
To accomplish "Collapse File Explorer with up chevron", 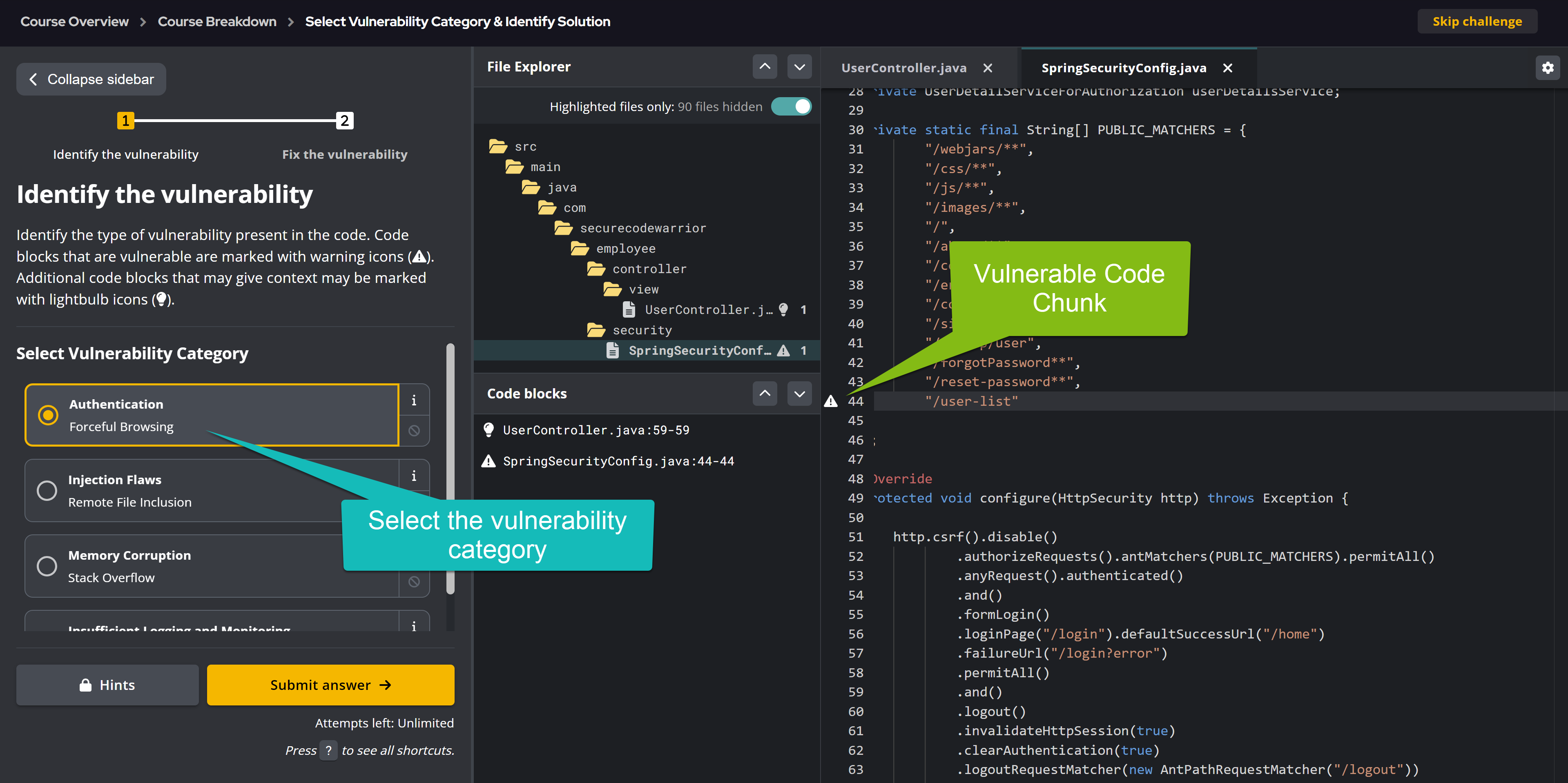I will (765, 66).
